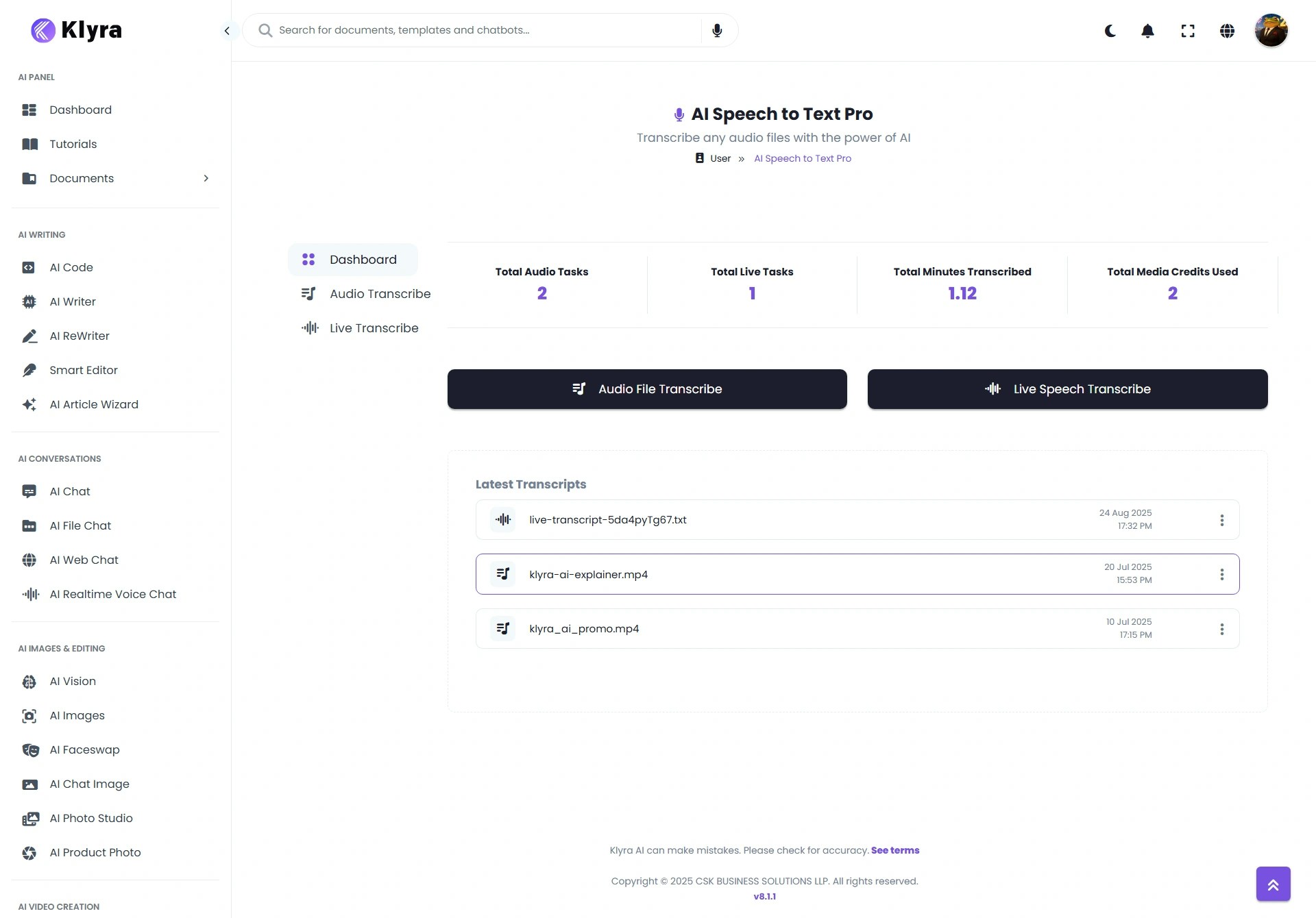Click live-transcript-5da4pyTg67.txt in Latest Transcripts

point(607,519)
